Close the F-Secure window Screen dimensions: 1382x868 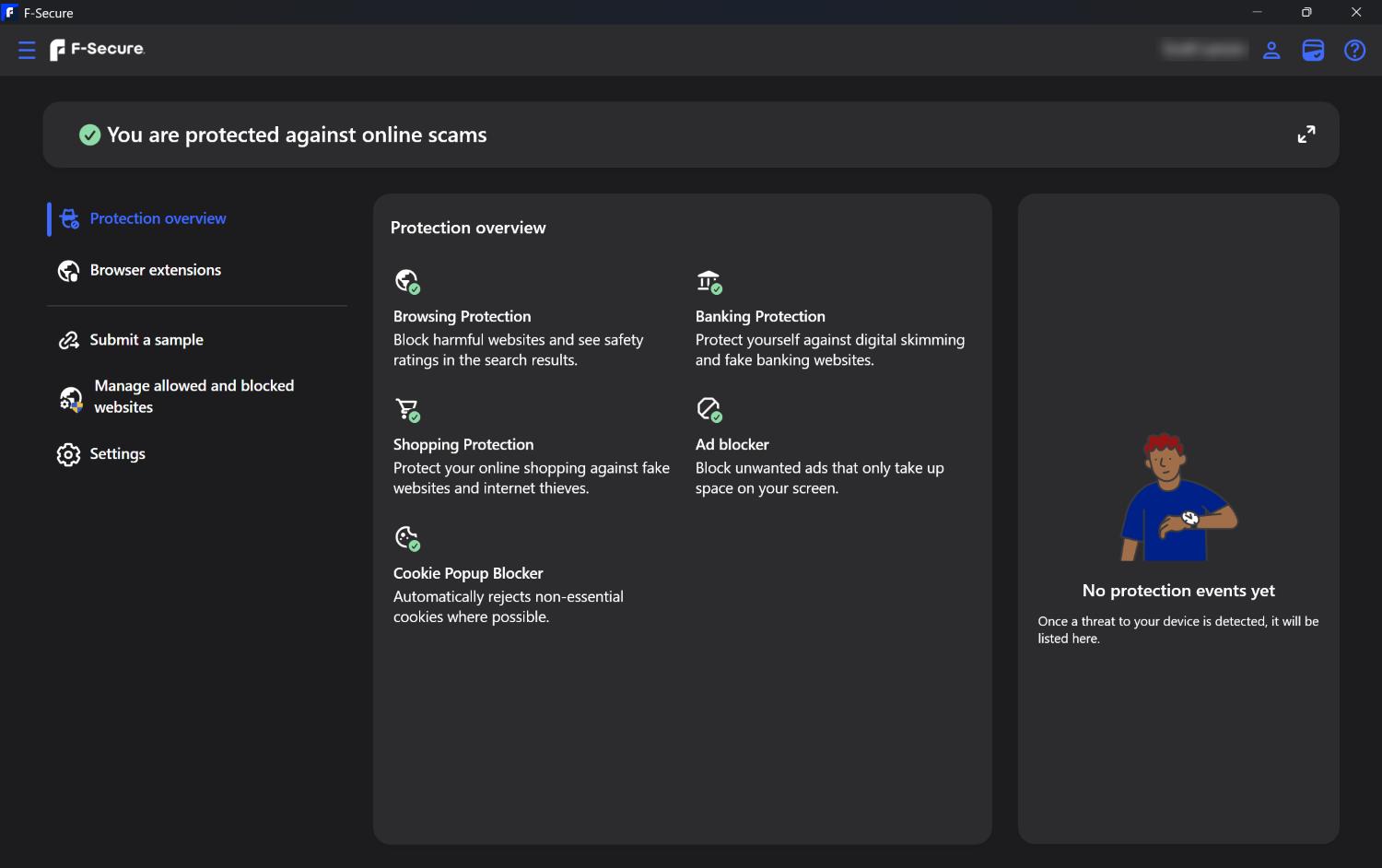(1356, 12)
